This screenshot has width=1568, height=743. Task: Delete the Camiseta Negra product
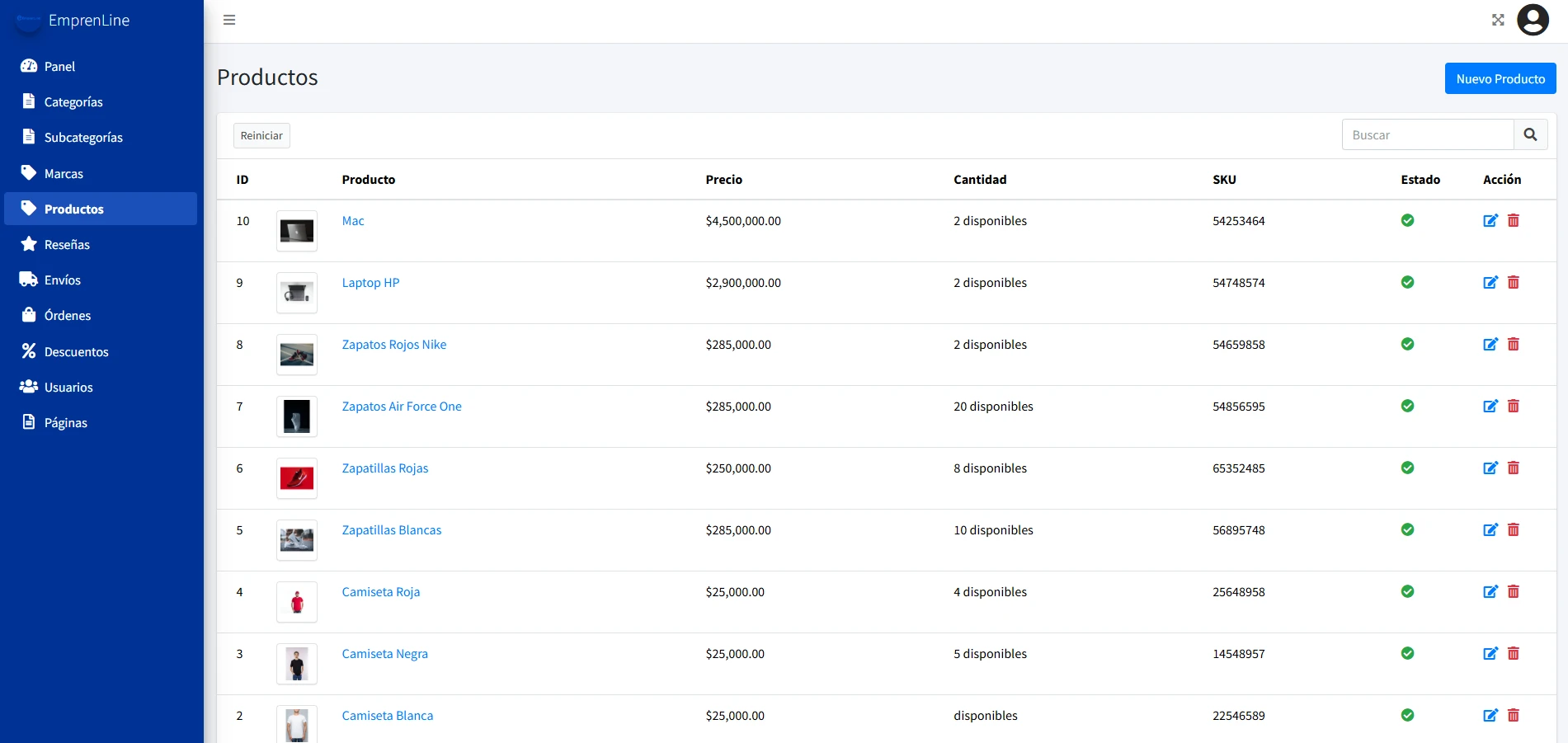pos(1514,653)
